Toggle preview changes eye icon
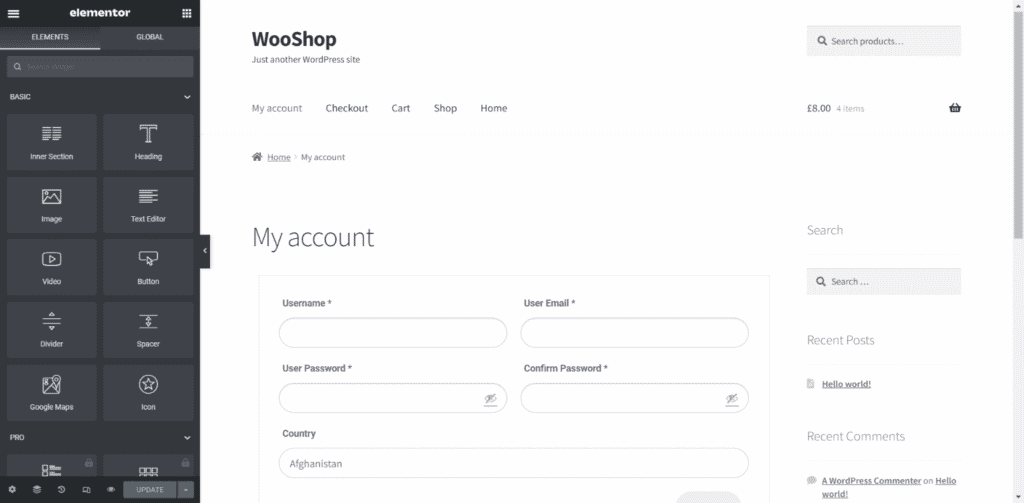This screenshot has height=503, width=1024. click(x=111, y=489)
